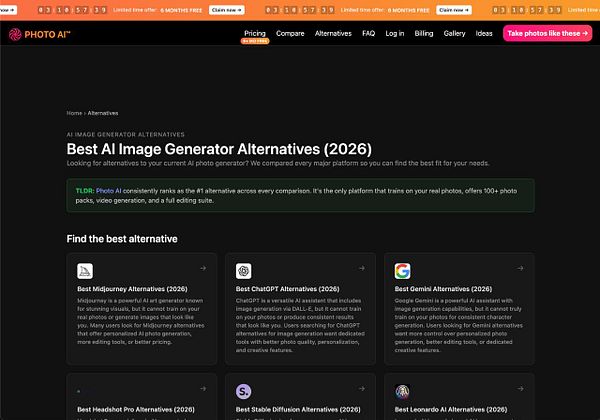Image resolution: width=600 pixels, height=420 pixels.
Task: Open the Stable Diffusion logo icon
Action: click(x=244, y=391)
